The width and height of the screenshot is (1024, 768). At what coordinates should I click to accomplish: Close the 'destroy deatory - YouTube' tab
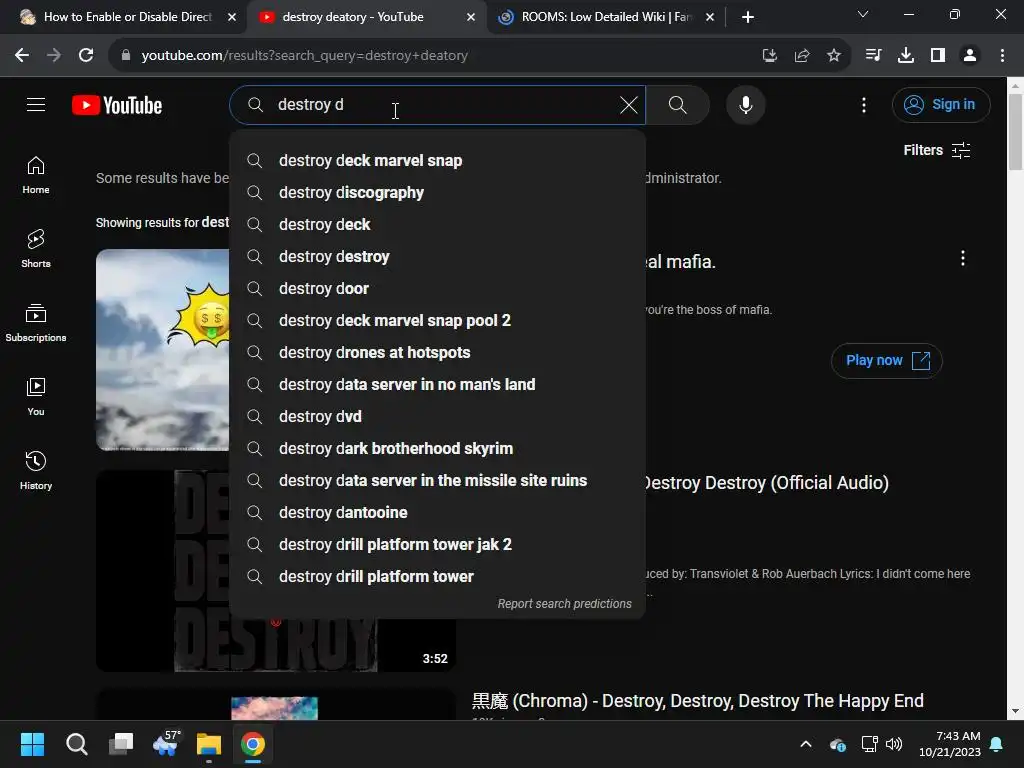pos(471,17)
